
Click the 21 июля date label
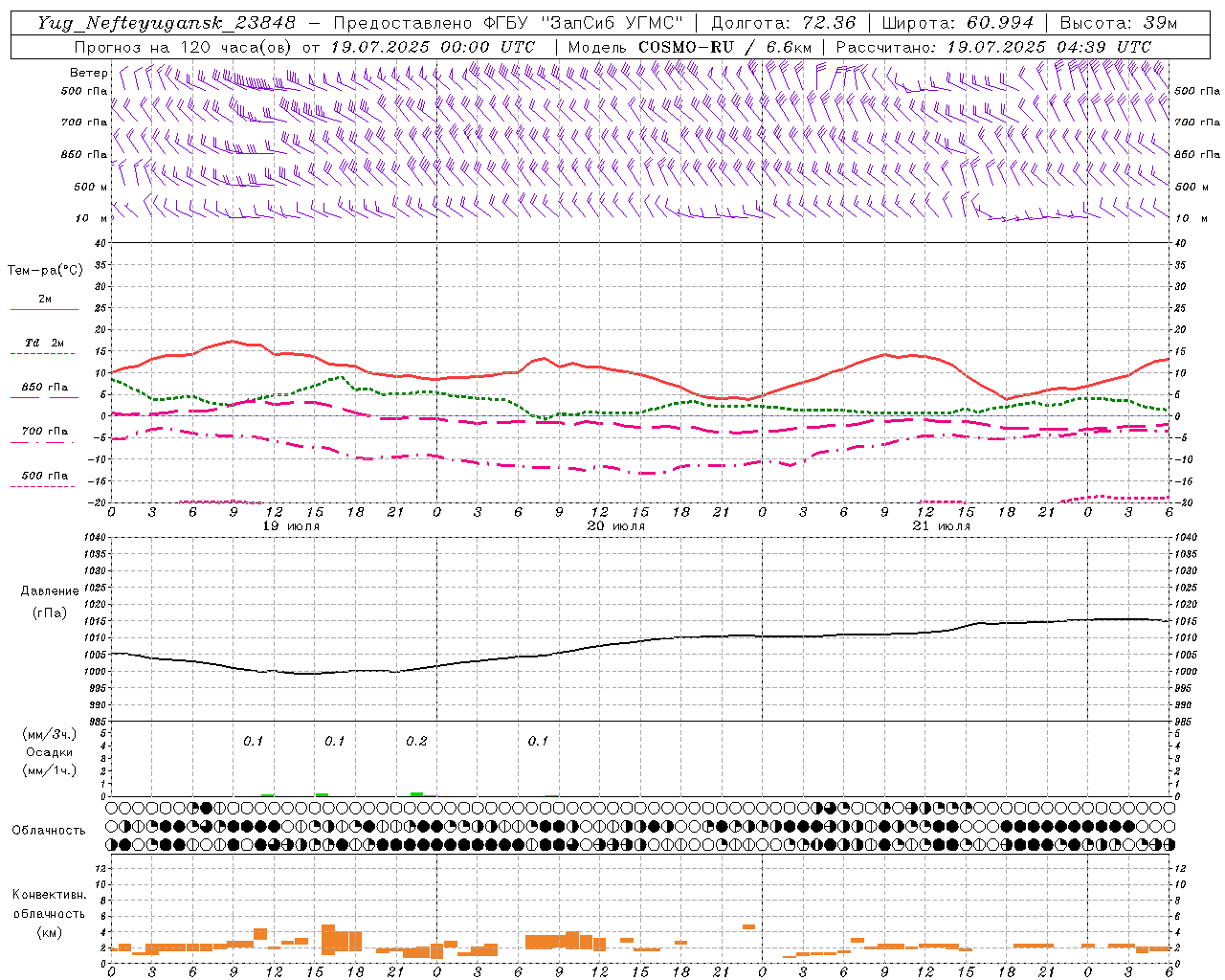942,526
